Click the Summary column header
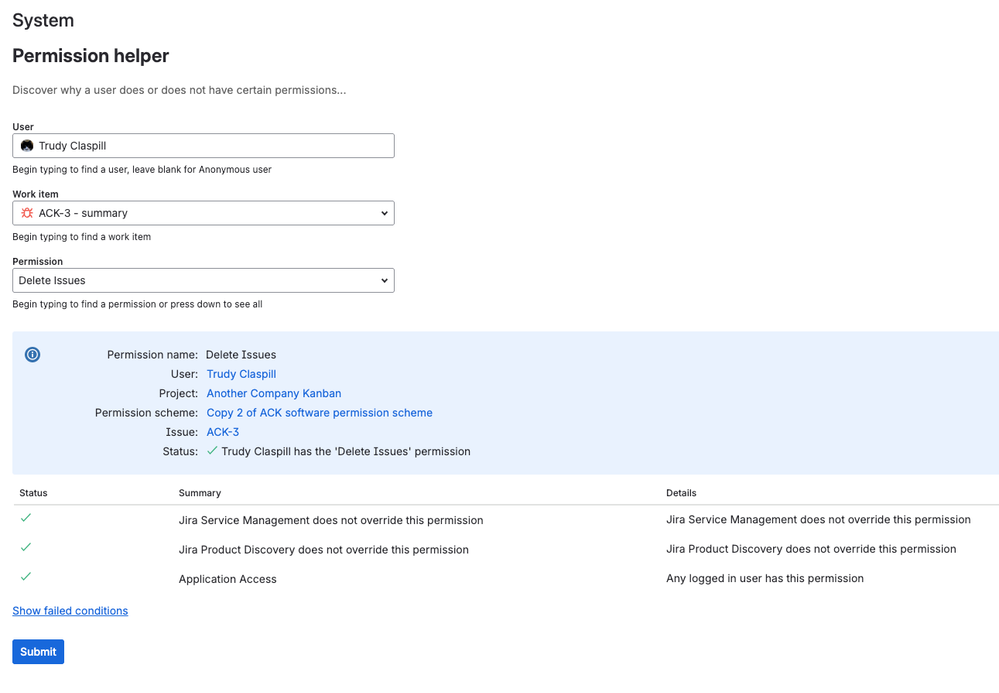This screenshot has height=693, width=999. click(200, 493)
